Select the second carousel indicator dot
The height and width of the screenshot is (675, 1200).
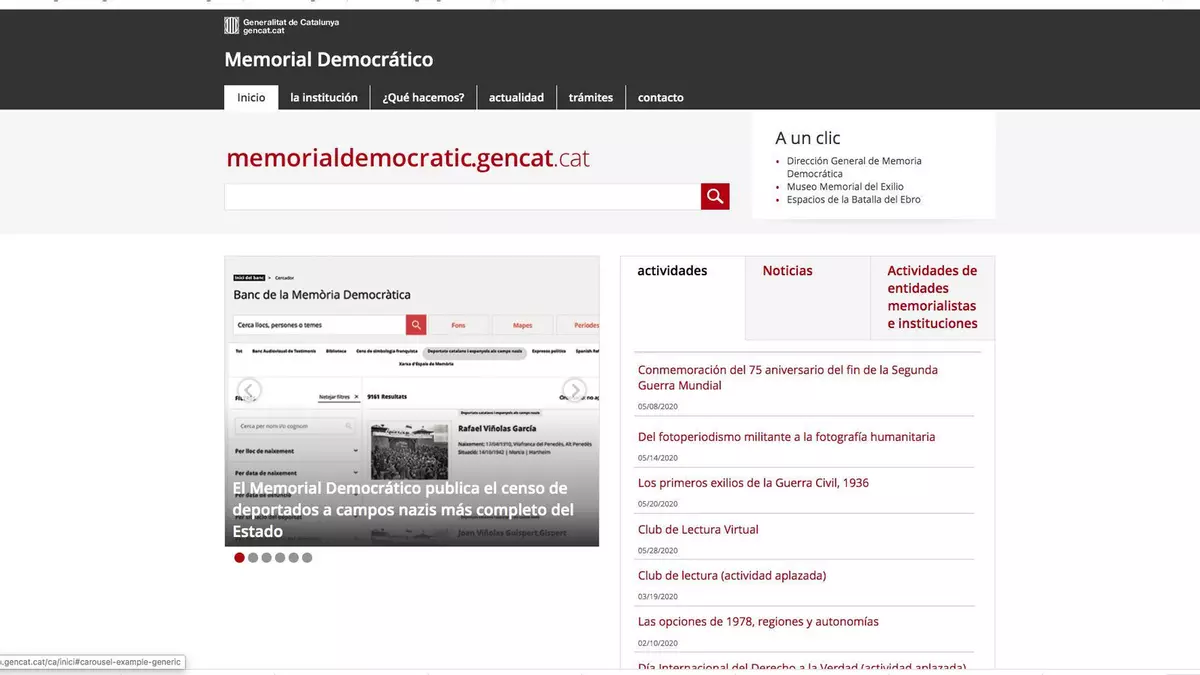[253, 558]
